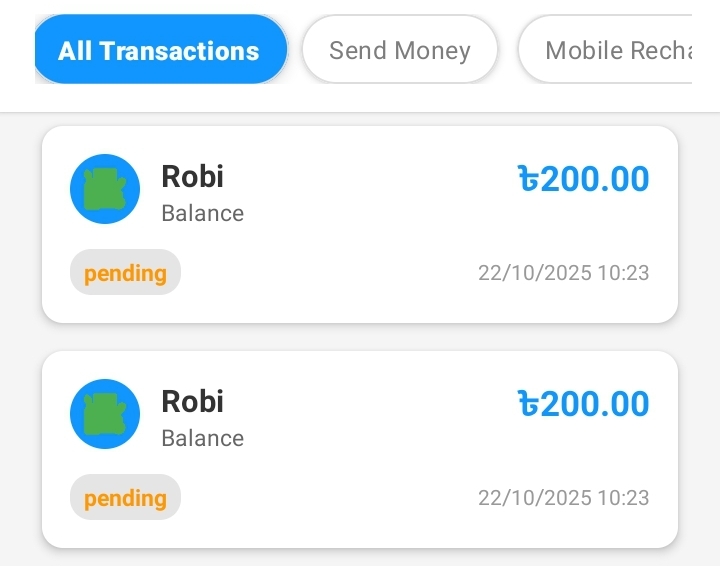Select the All Transactions tab
This screenshot has height=566, width=720.
click(x=160, y=50)
